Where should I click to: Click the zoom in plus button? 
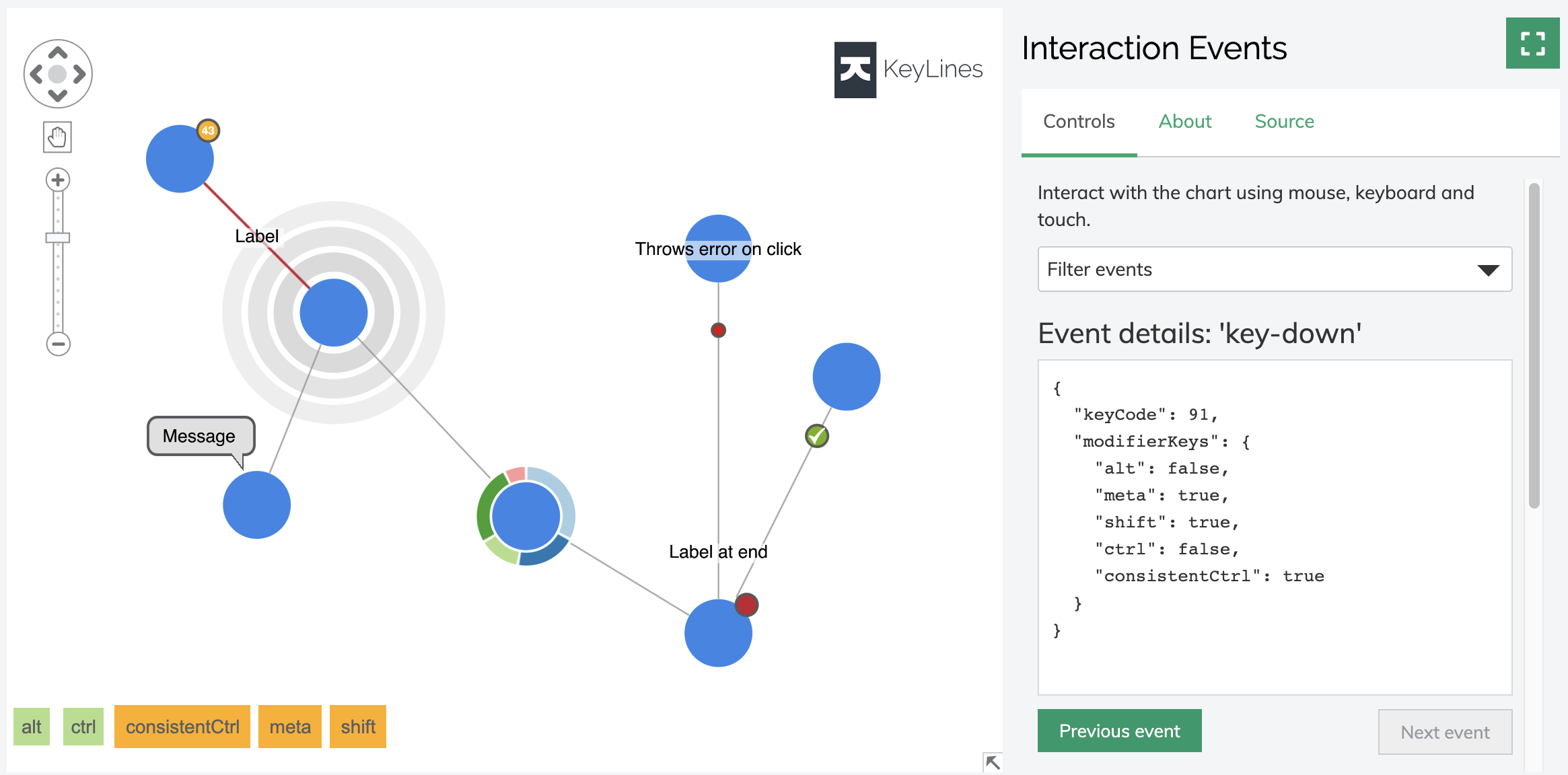(x=58, y=180)
